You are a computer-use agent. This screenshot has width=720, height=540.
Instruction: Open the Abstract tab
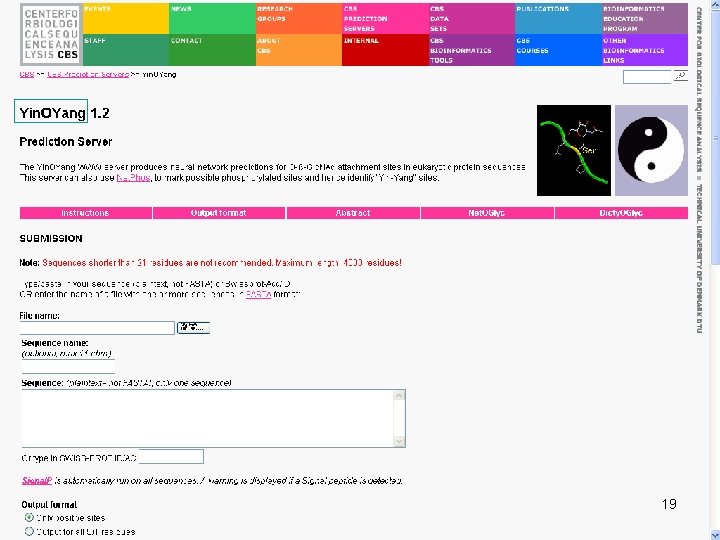tap(353, 213)
